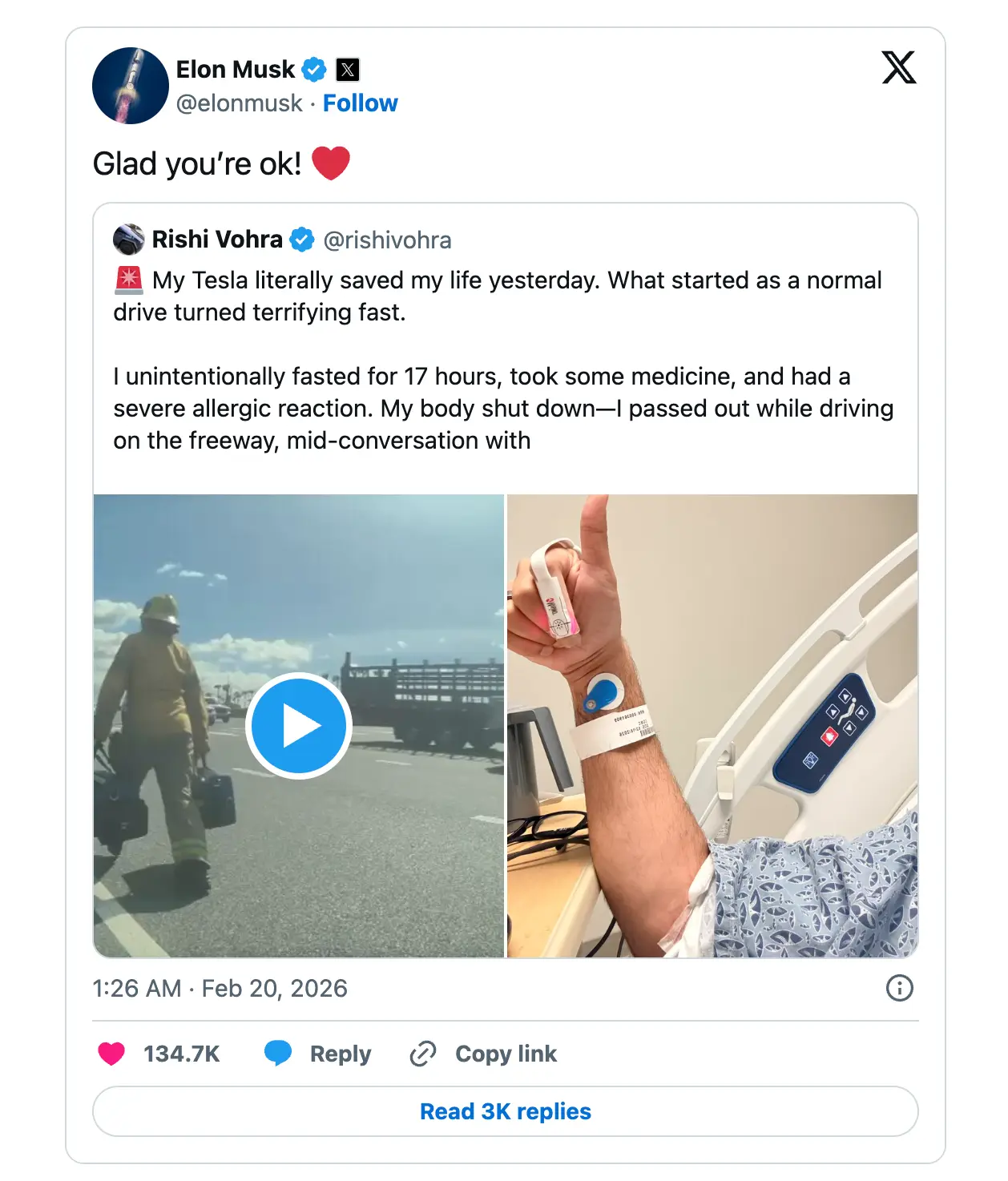Click the @rishivohra handle
The height and width of the screenshot is (1181, 1008).
(x=387, y=240)
